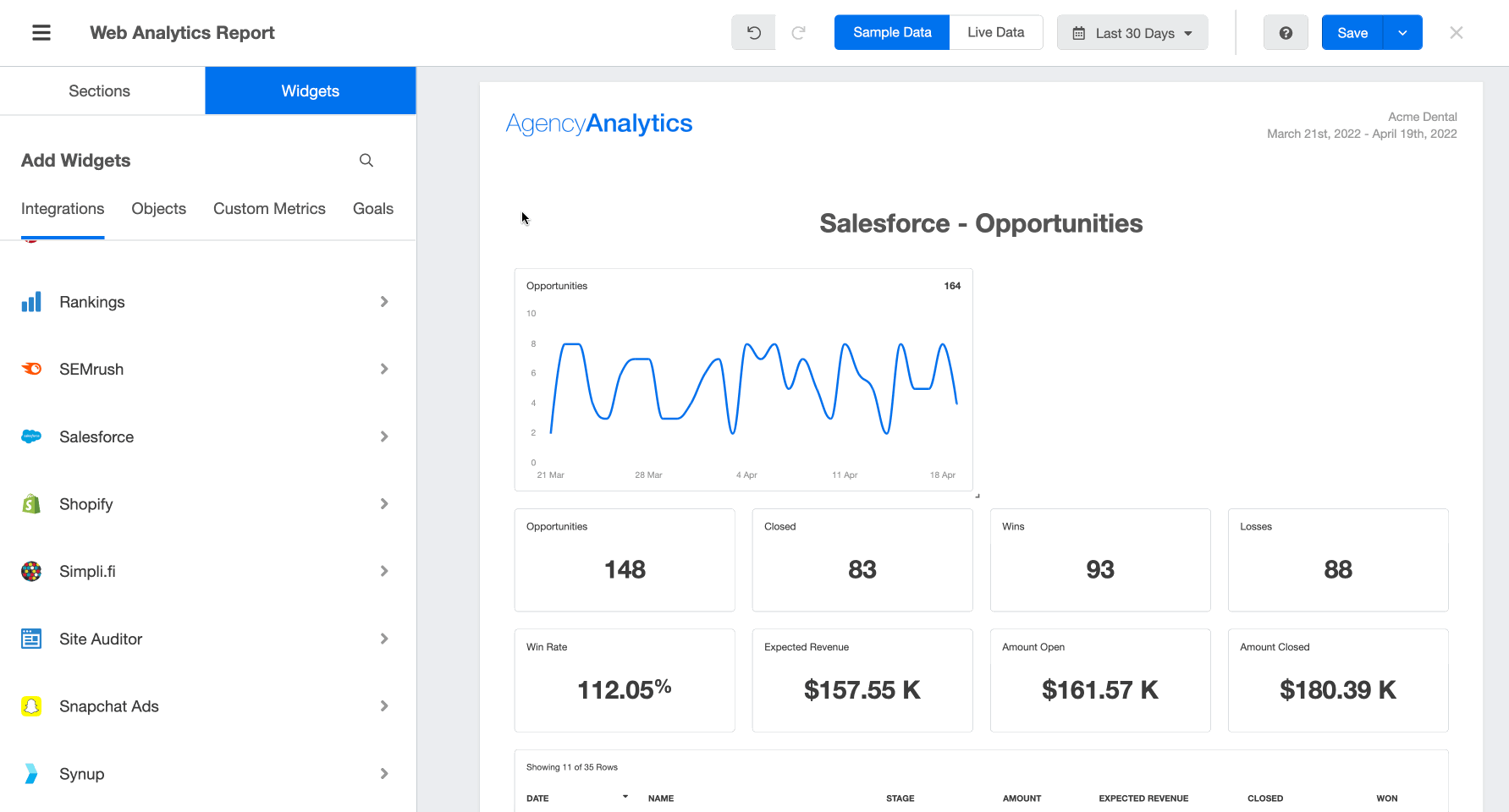This screenshot has height=812, width=1509.
Task: Click the undo arrow icon
Action: click(x=753, y=33)
